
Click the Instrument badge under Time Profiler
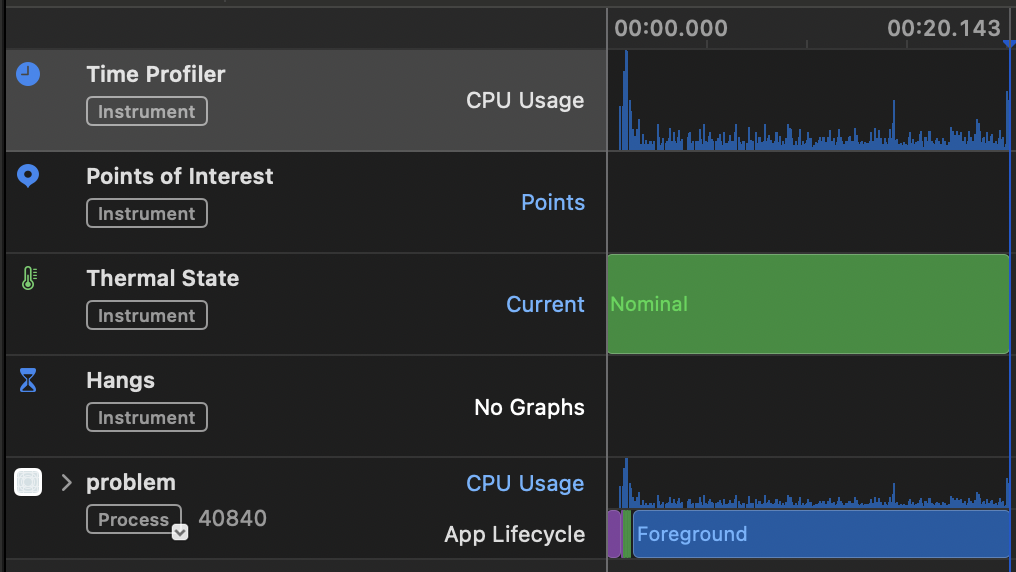pos(147,111)
